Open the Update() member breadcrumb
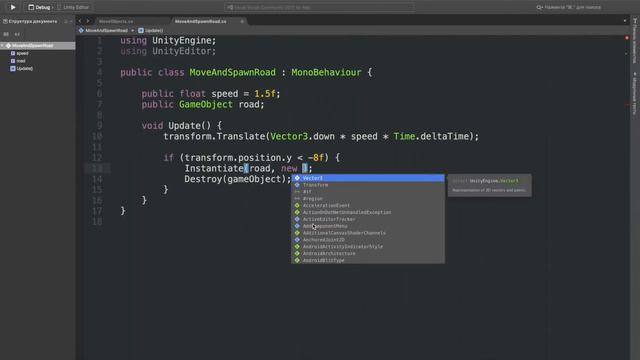This screenshot has height=360, width=640. (151, 31)
